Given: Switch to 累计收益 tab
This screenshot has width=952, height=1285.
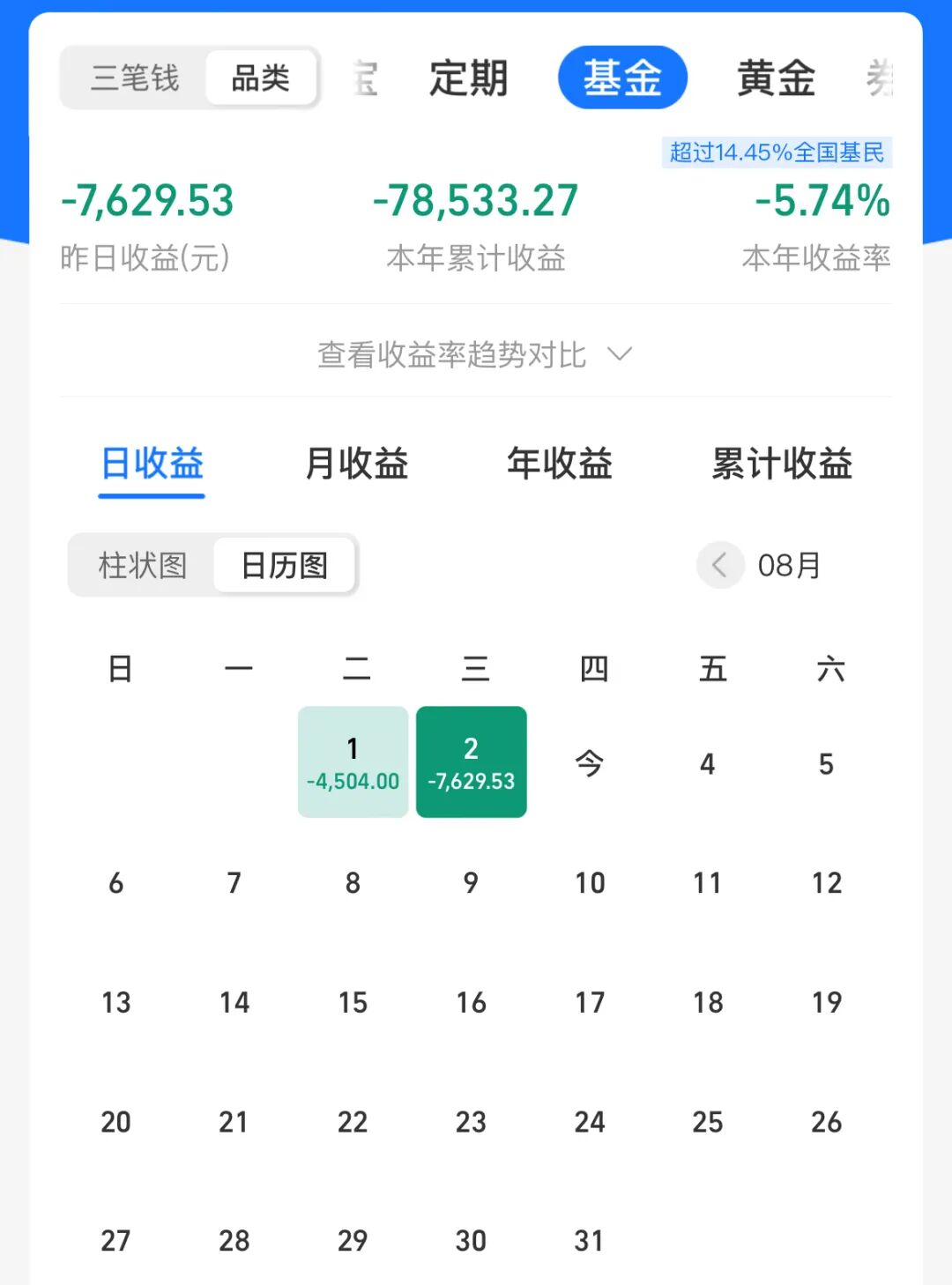Looking at the screenshot, I should [782, 464].
